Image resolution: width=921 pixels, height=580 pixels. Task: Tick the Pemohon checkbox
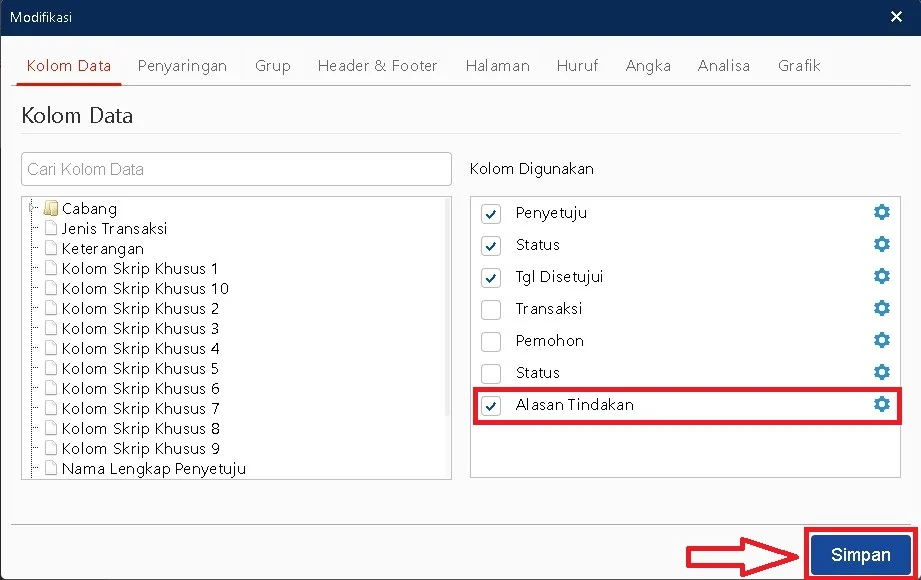click(x=491, y=342)
